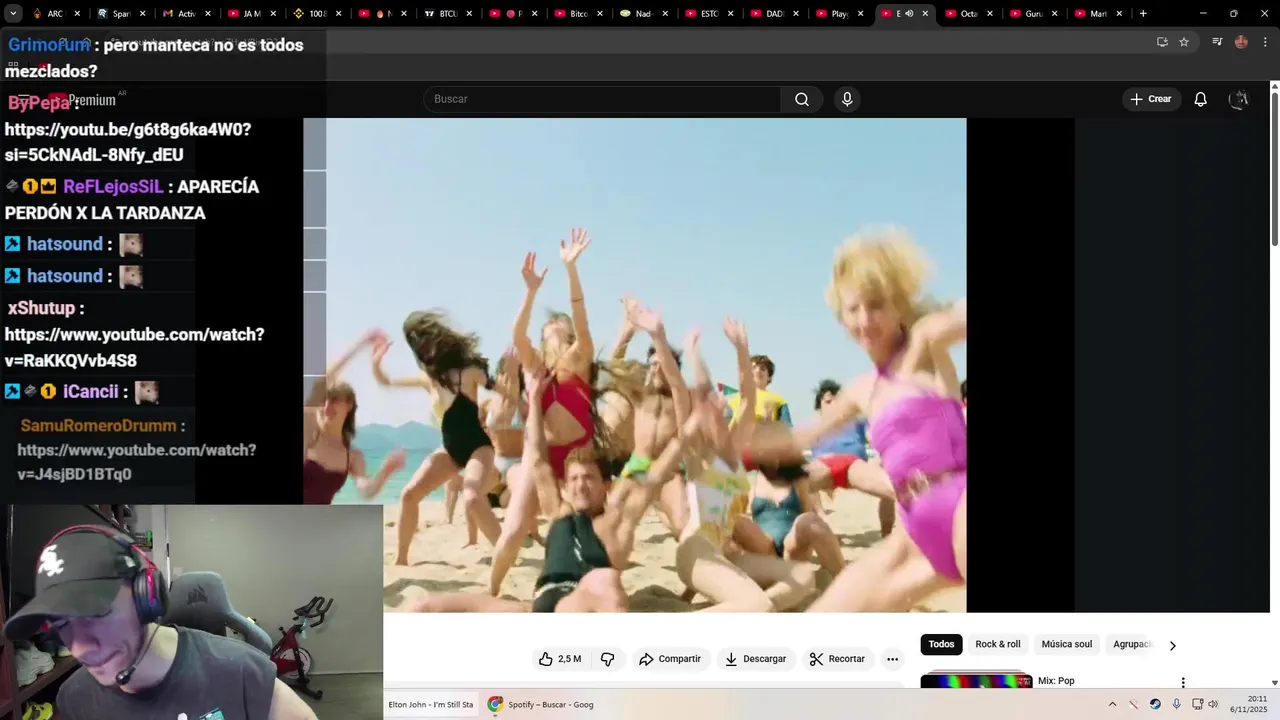The height and width of the screenshot is (720, 1280).
Task: Activate voice search microphone icon
Action: 847,99
